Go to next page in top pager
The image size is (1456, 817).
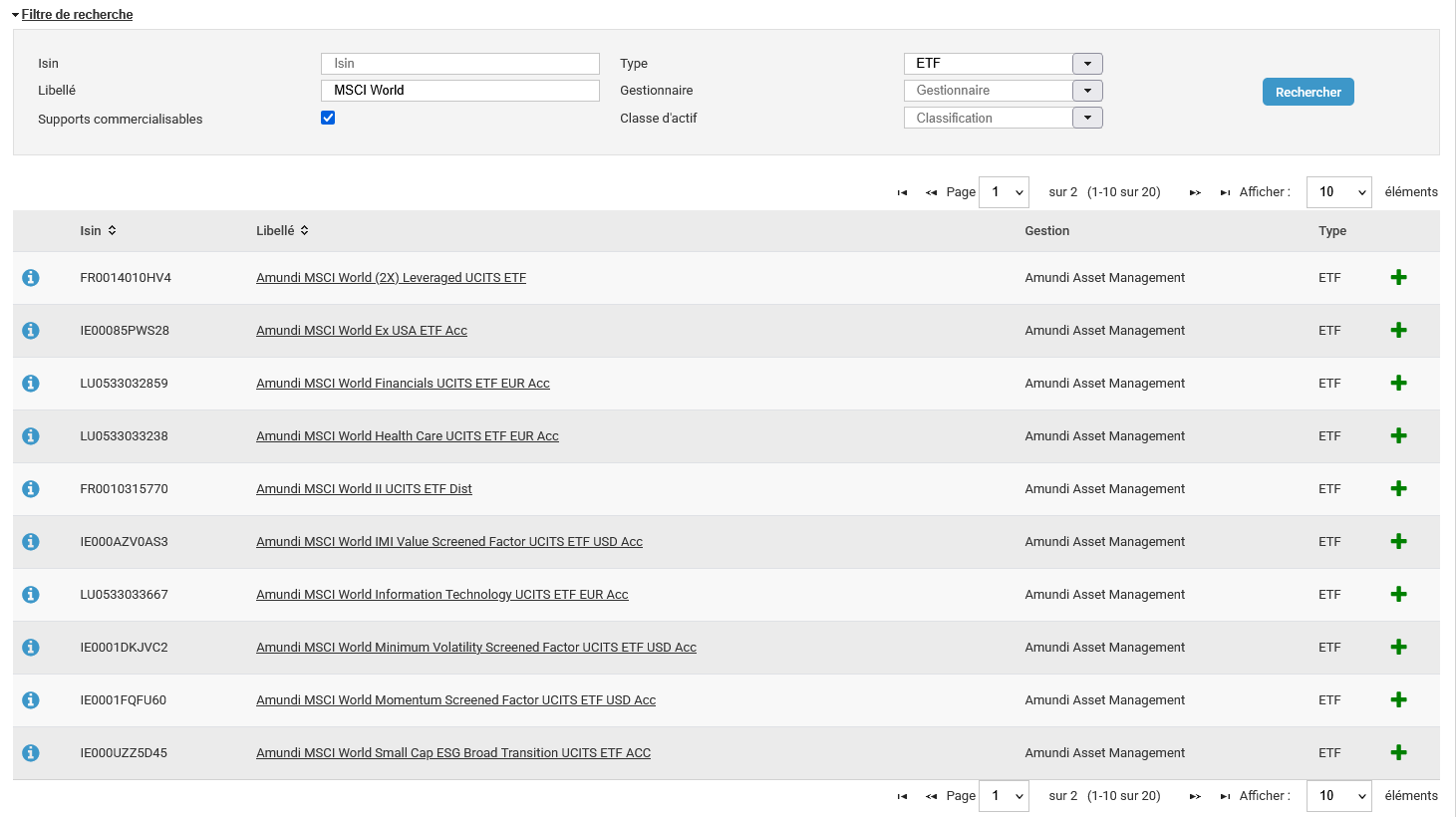pyautogui.click(x=1195, y=192)
